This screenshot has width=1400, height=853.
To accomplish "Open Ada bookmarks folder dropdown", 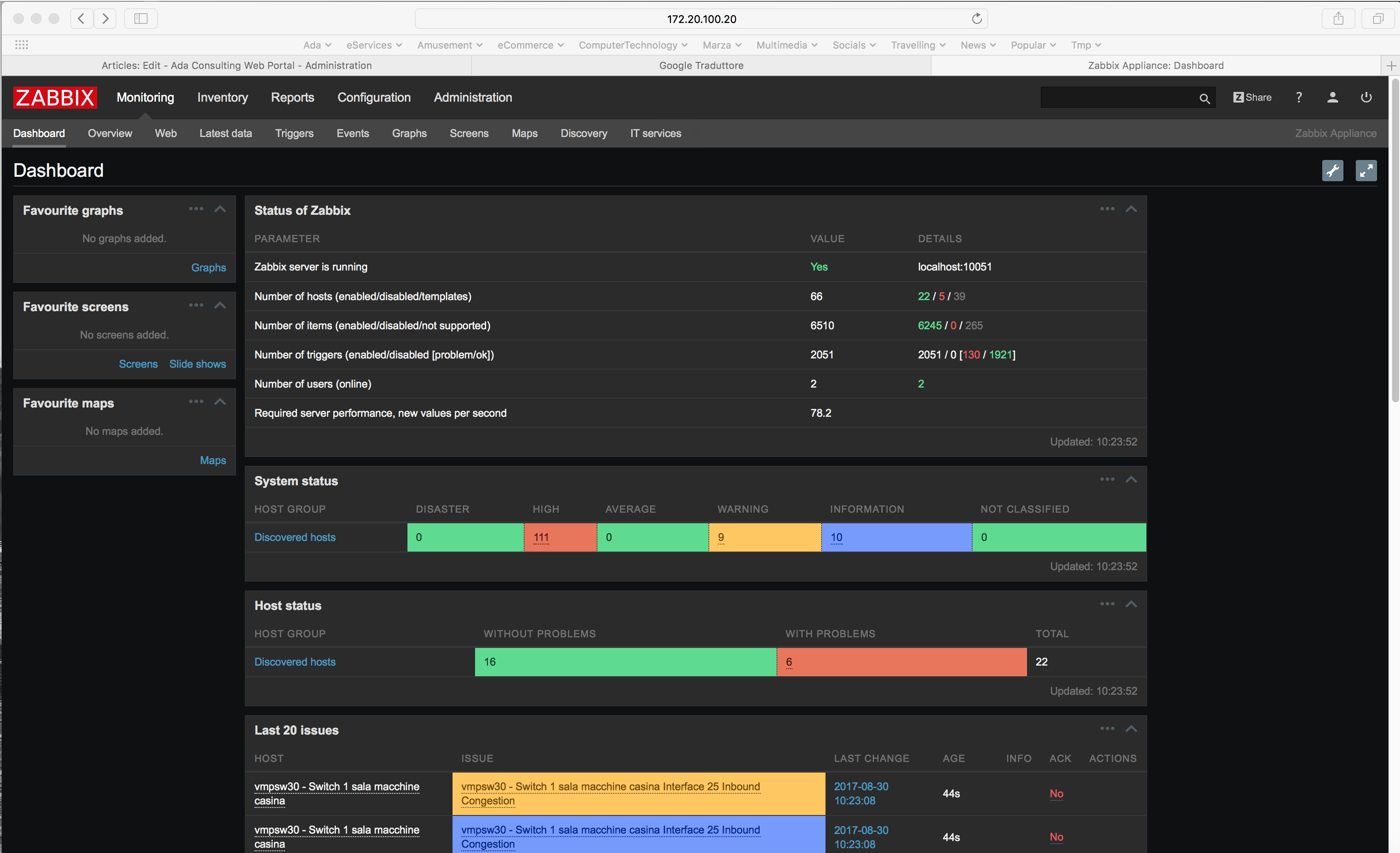I will tap(317, 45).
